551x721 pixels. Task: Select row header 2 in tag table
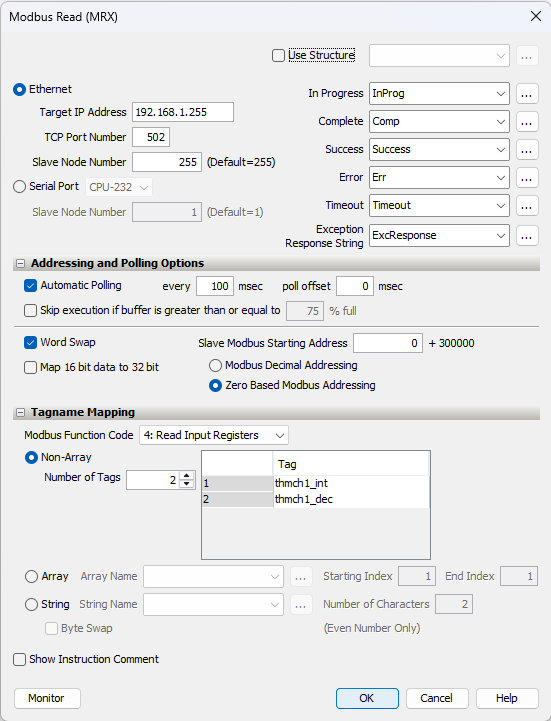(x=237, y=499)
